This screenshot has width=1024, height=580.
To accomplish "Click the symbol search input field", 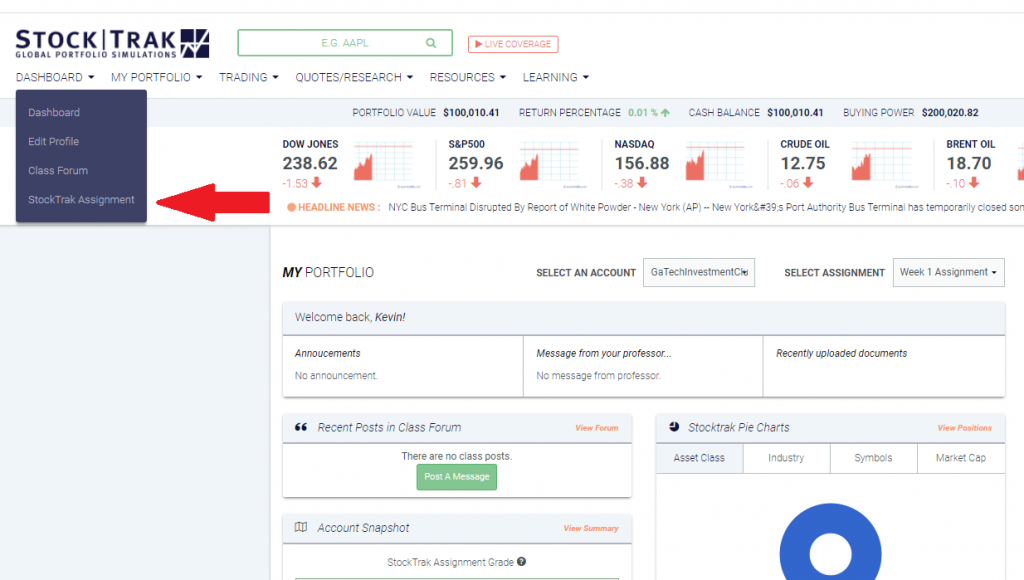I will [345, 43].
